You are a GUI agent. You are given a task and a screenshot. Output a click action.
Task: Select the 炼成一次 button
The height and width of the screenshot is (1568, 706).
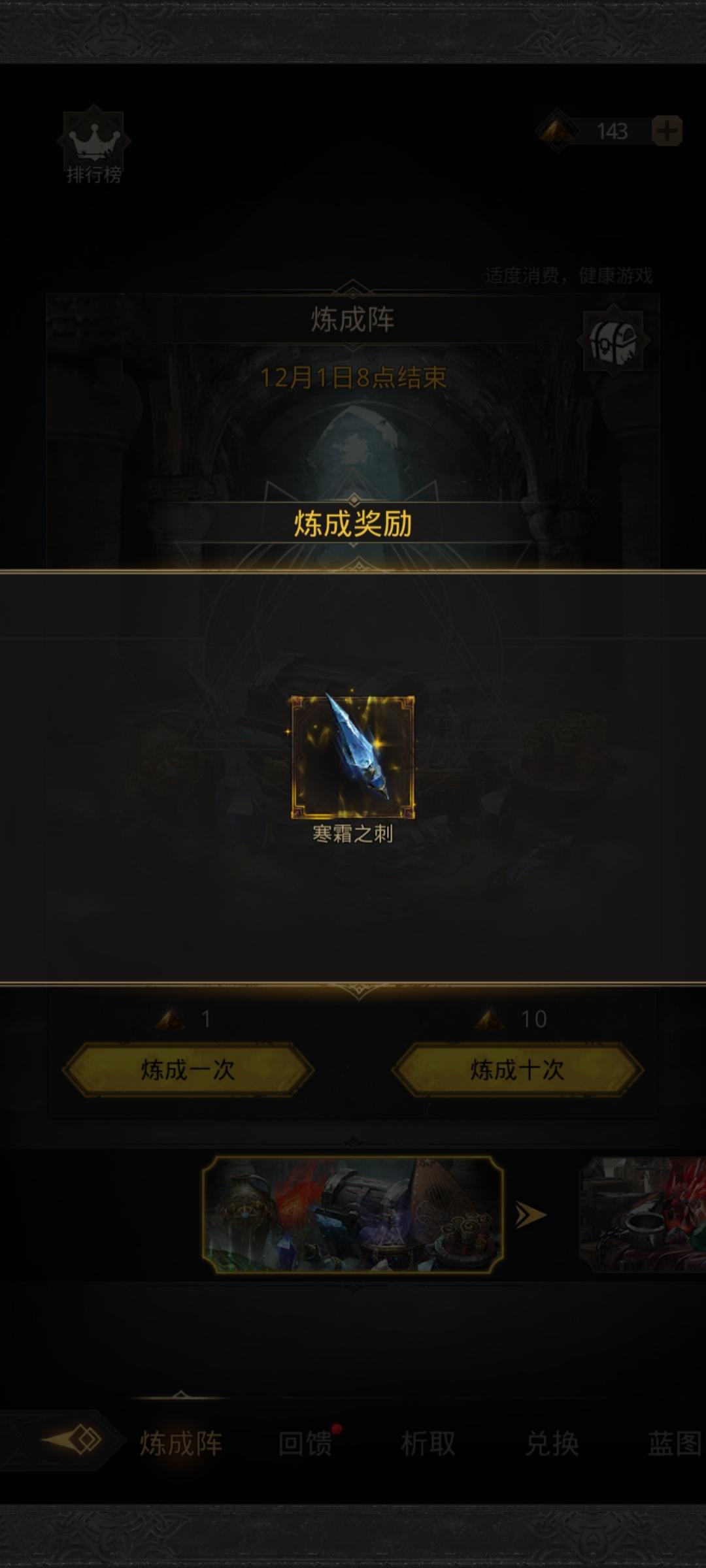188,1070
